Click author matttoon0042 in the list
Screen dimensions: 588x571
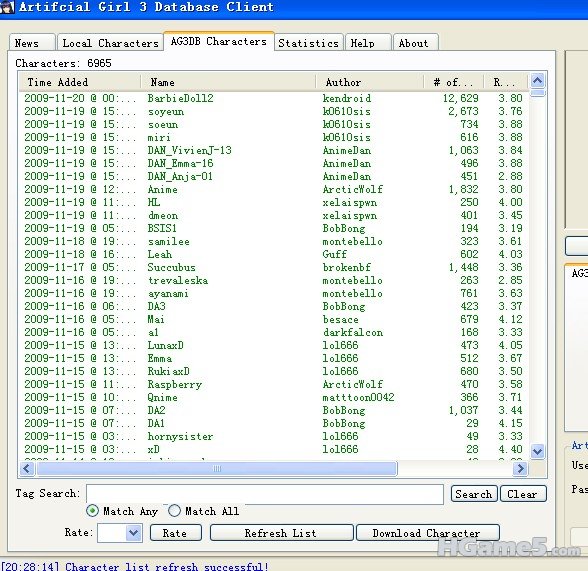click(x=358, y=397)
